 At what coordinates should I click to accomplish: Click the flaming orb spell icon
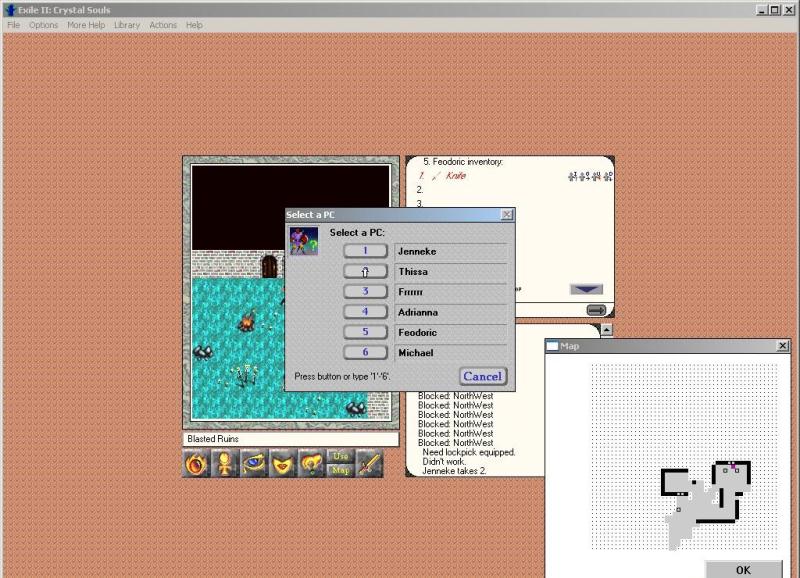[x=197, y=464]
